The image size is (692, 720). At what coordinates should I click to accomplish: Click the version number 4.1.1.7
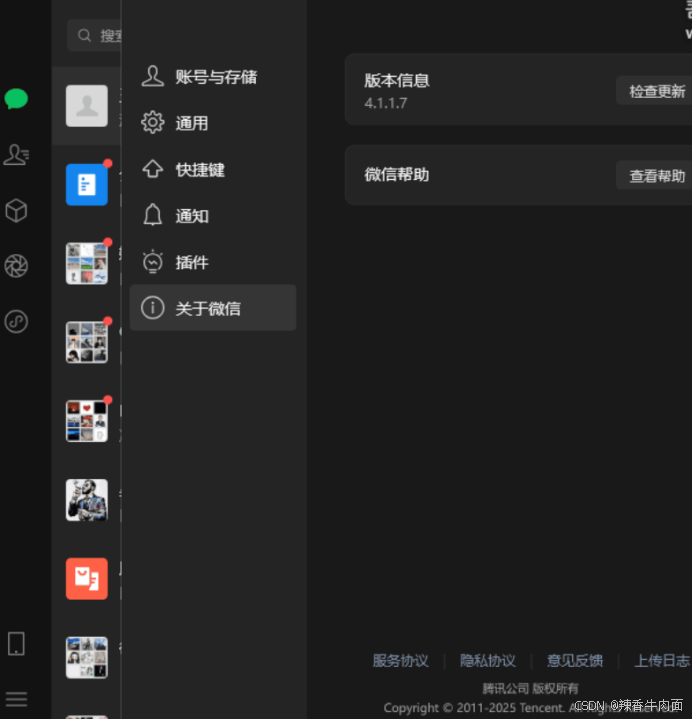click(x=386, y=103)
